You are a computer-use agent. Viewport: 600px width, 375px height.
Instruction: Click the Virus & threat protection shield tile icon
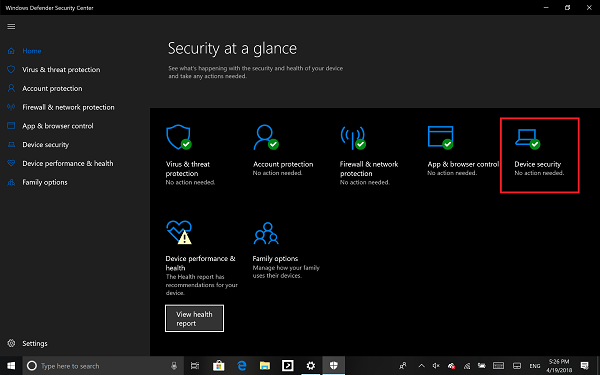(x=179, y=137)
